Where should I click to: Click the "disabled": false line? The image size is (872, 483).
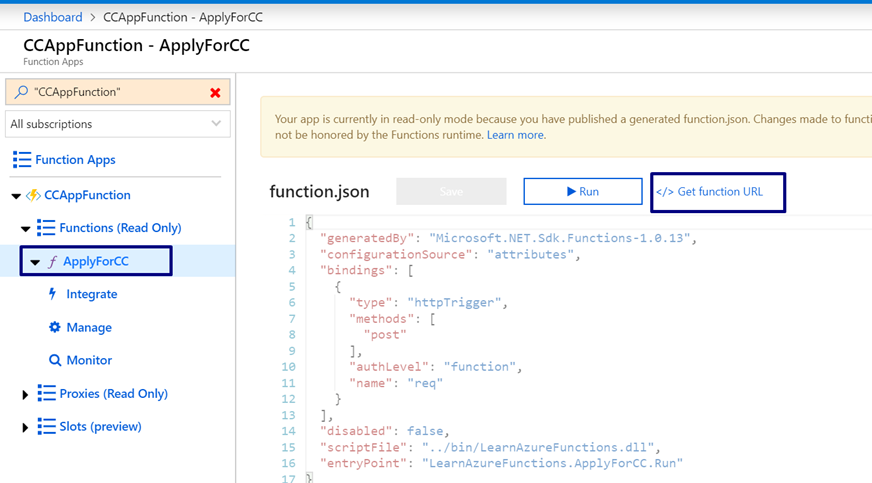(x=384, y=431)
